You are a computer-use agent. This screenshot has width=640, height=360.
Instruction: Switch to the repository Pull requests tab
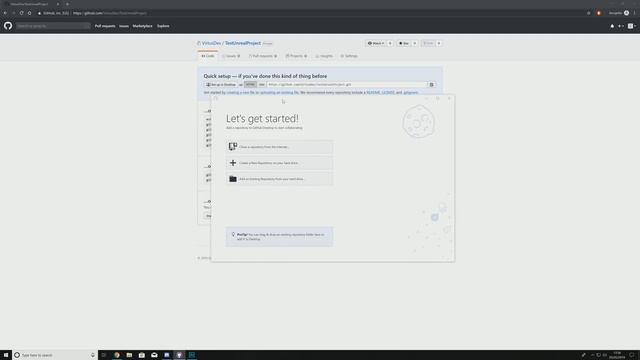(262, 56)
